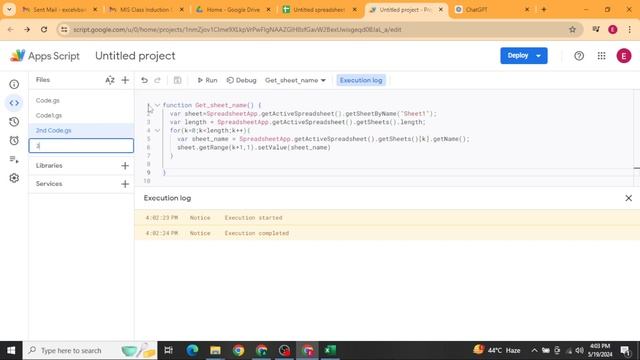Rename the Untitled project title

click(x=135, y=56)
